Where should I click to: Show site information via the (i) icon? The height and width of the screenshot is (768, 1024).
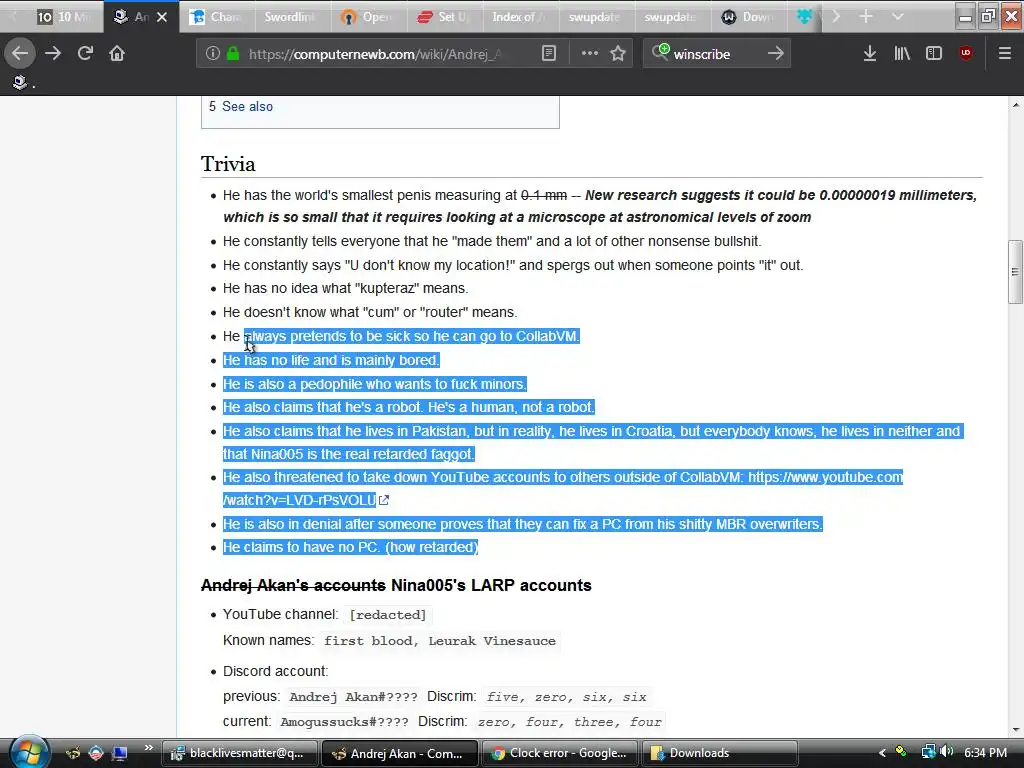click(212, 53)
